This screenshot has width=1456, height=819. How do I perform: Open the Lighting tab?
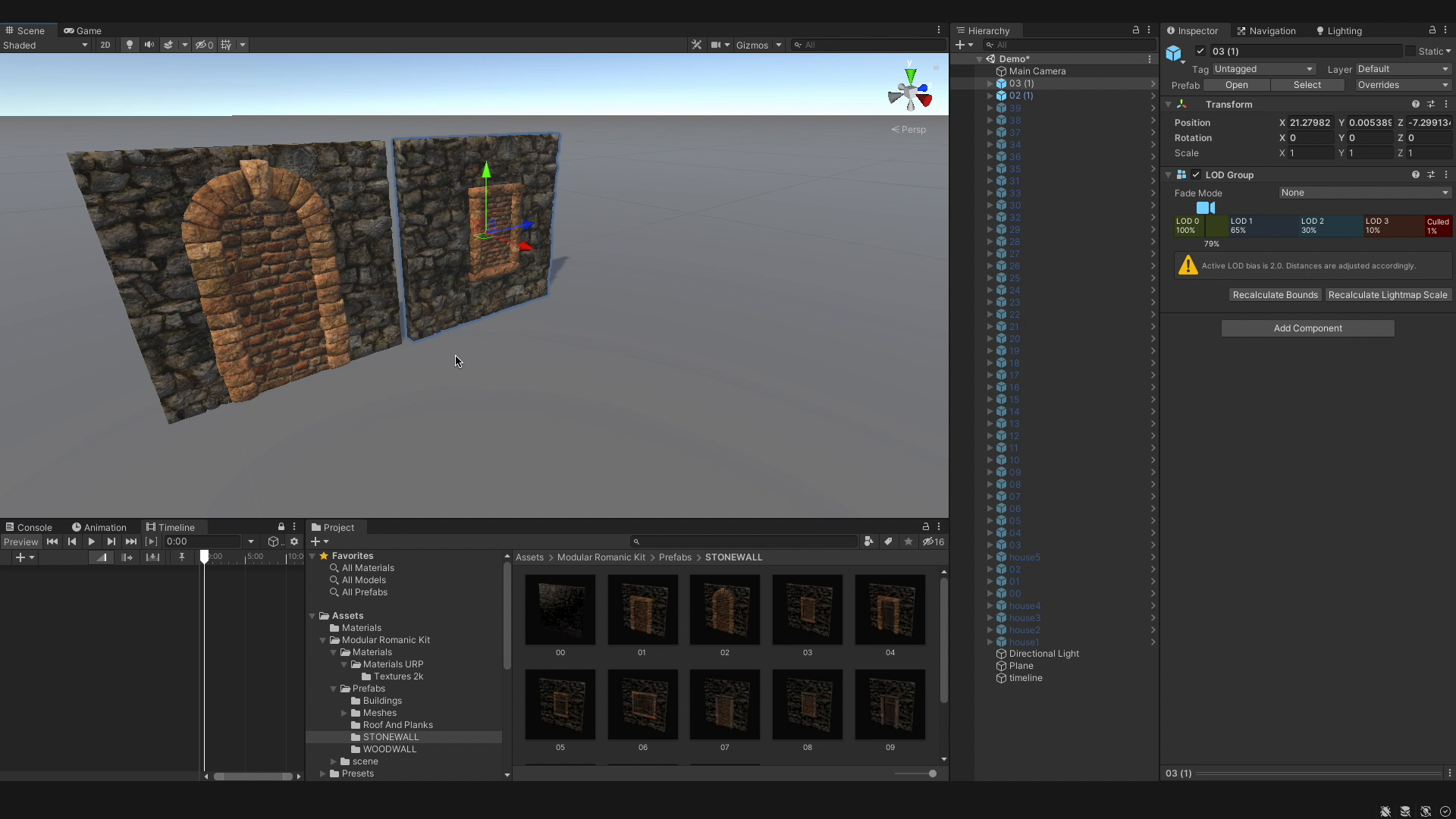[1339, 30]
